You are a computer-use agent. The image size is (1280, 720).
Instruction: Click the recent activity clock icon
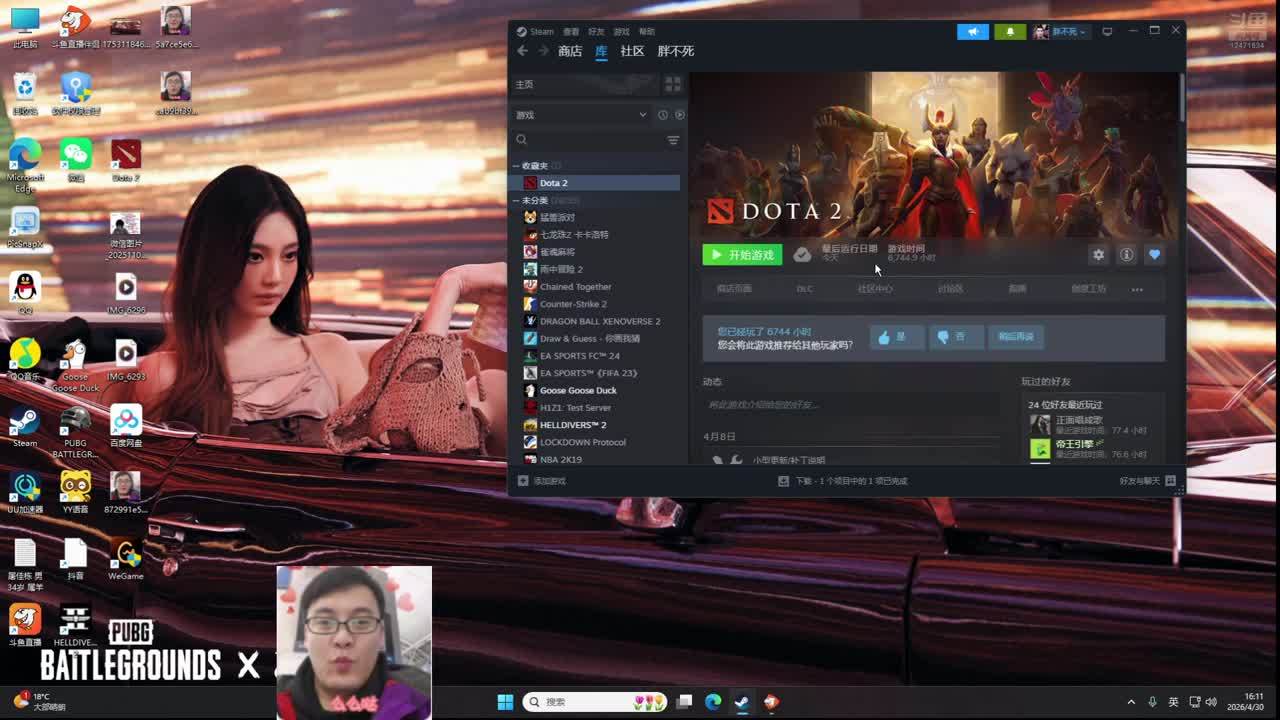coord(662,115)
